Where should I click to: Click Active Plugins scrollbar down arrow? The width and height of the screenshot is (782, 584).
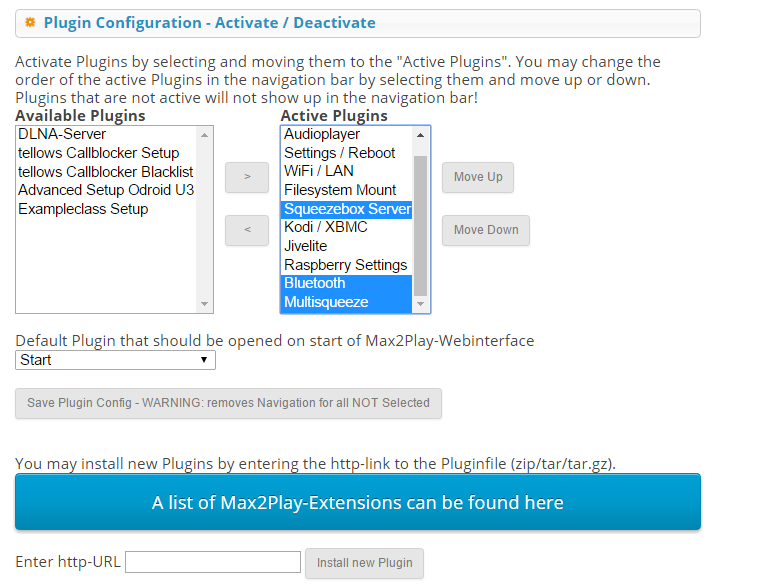tap(420, 304)
